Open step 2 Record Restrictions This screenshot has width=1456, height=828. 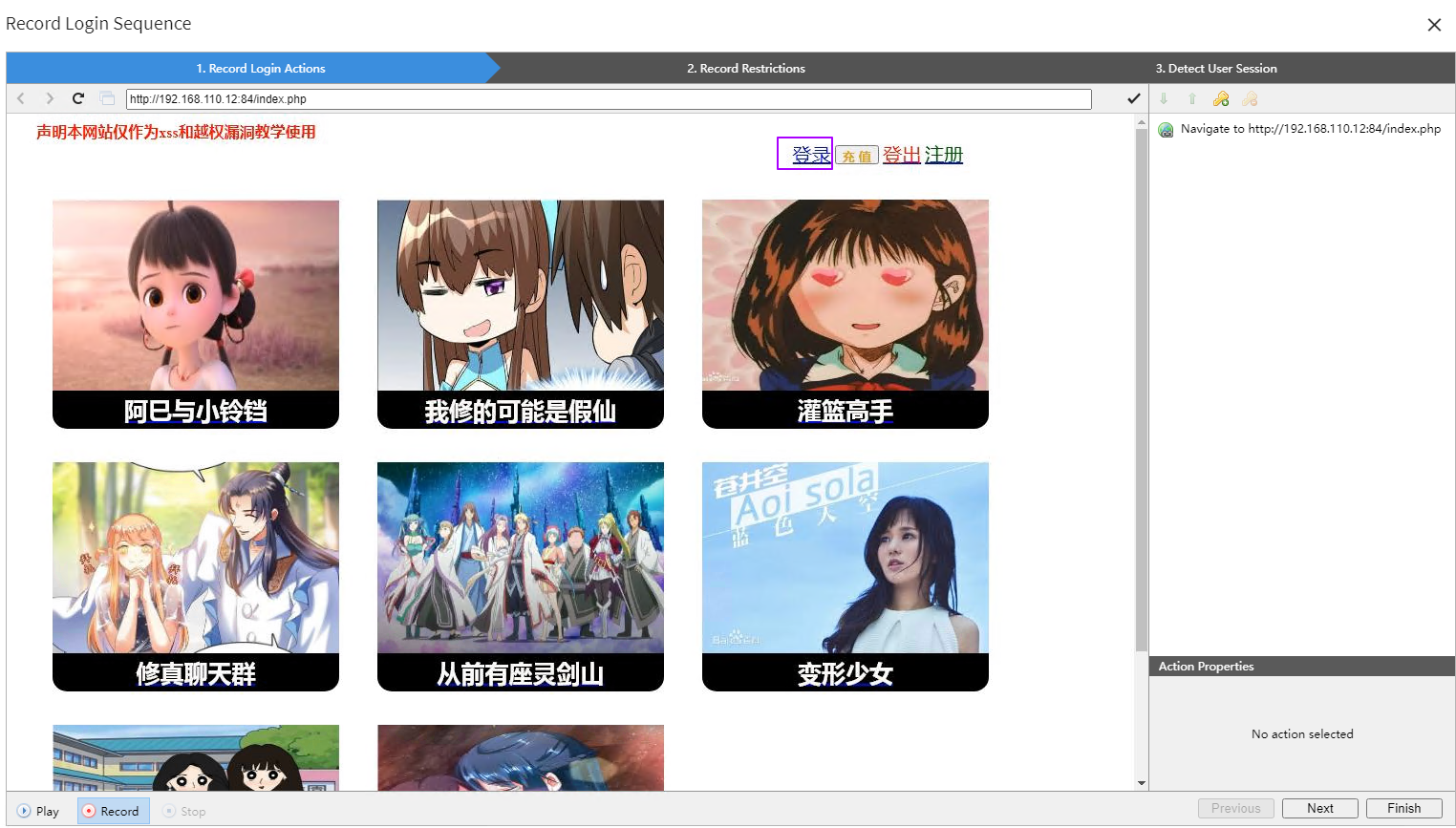[746, 68]
